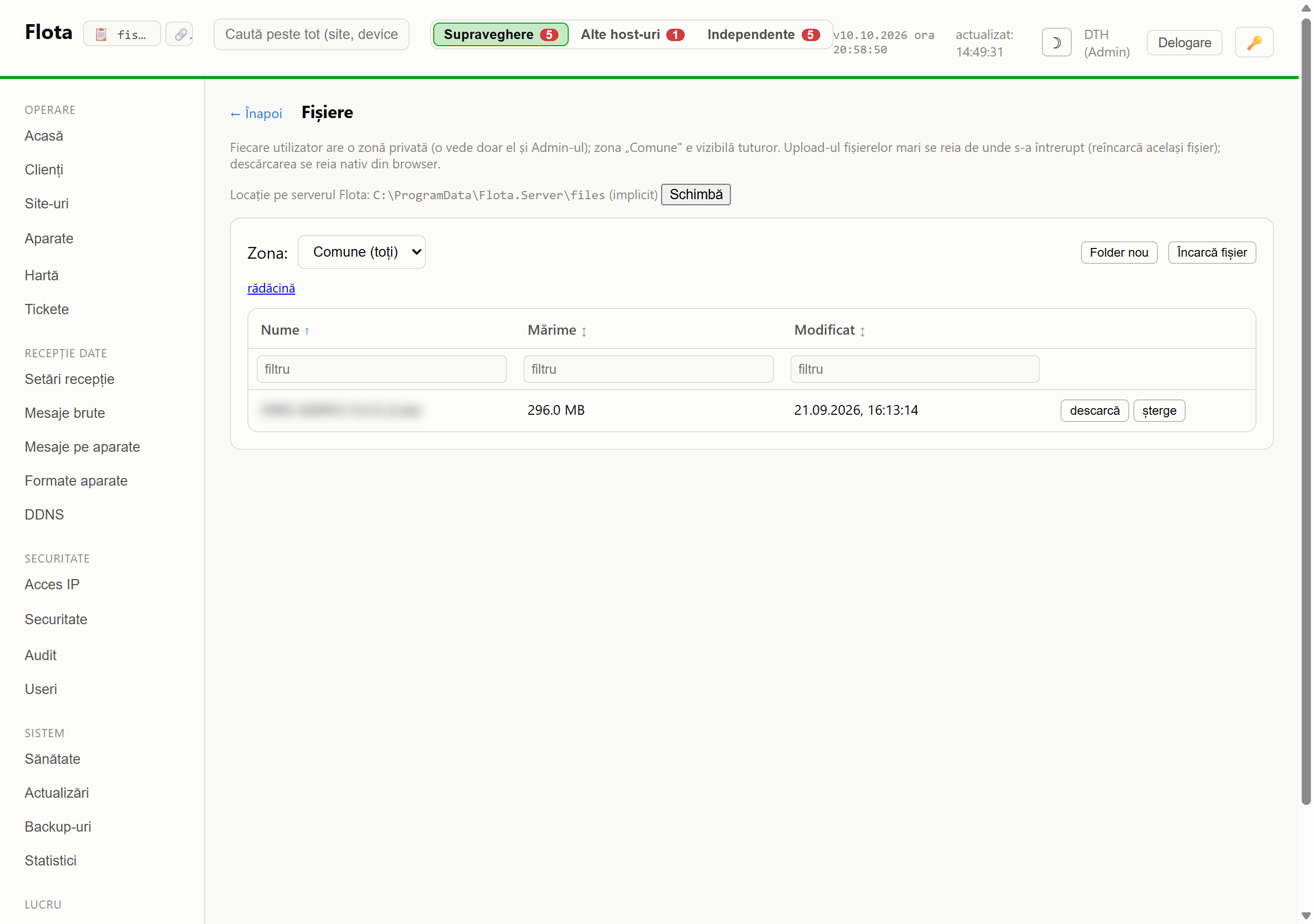Focus the Nume filter field

[381, 369]
